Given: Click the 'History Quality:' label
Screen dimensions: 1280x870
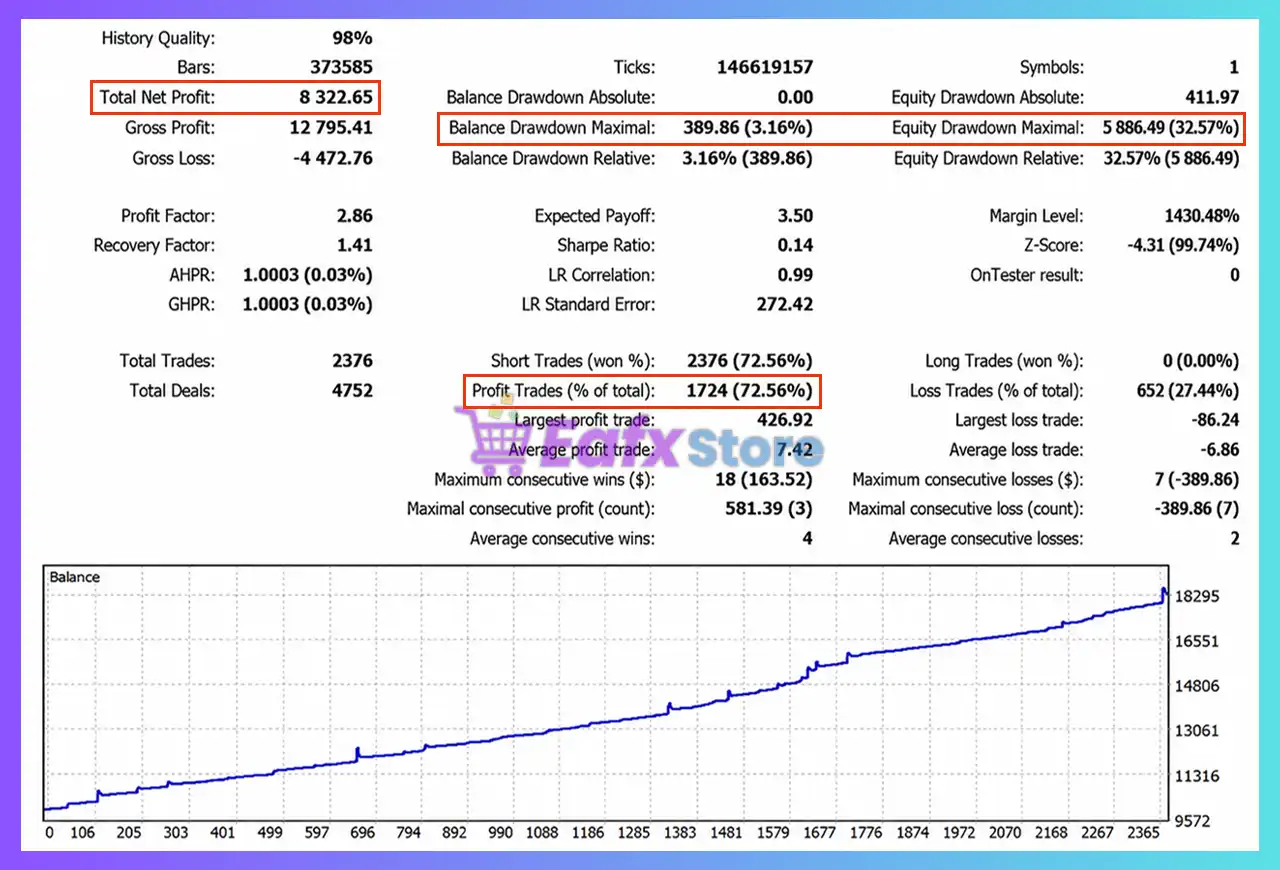Looking at the screenshot, I should 158,38.
